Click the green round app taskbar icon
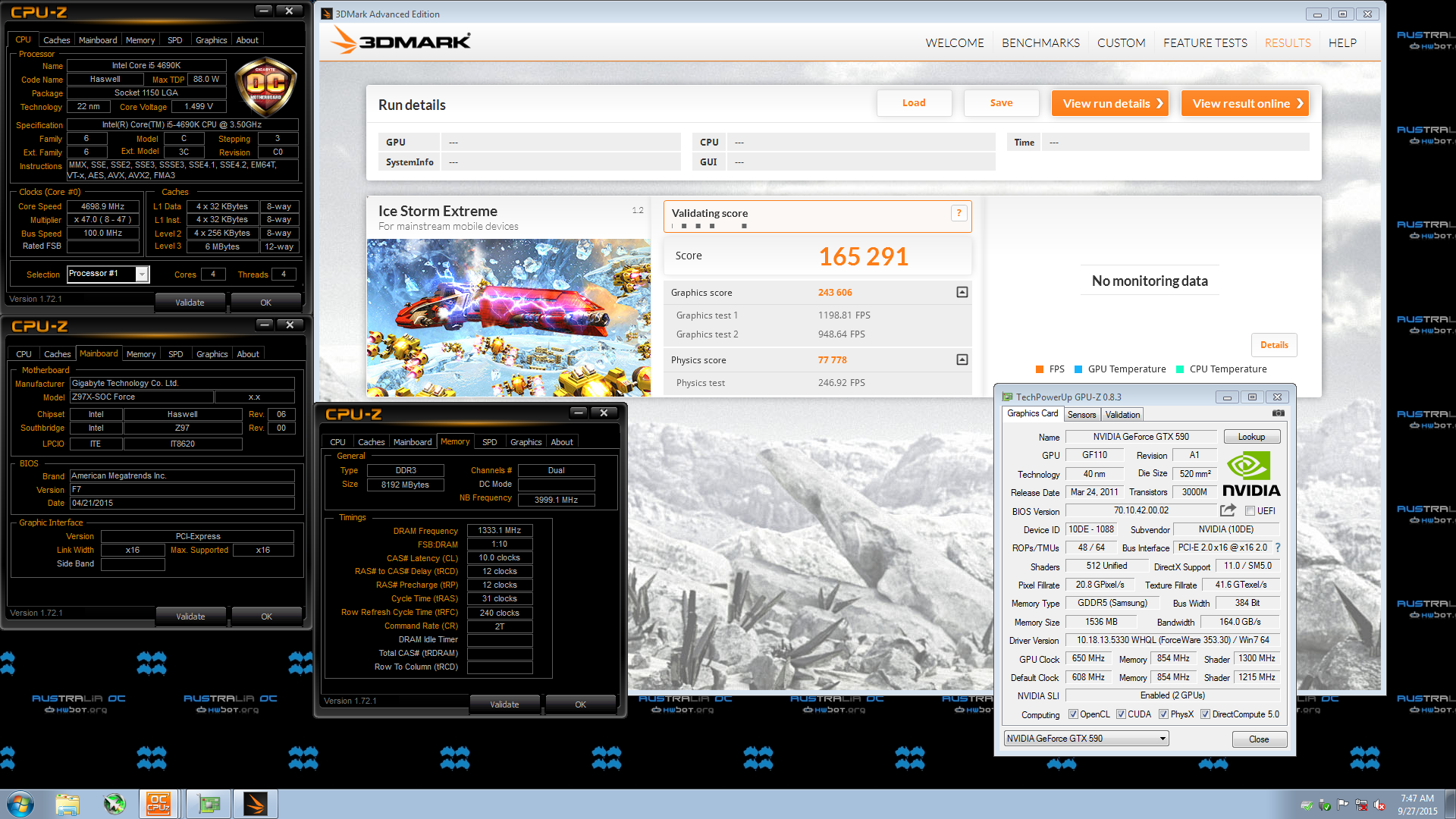This screenshot has height=819, width=1456. coord(115,804)
